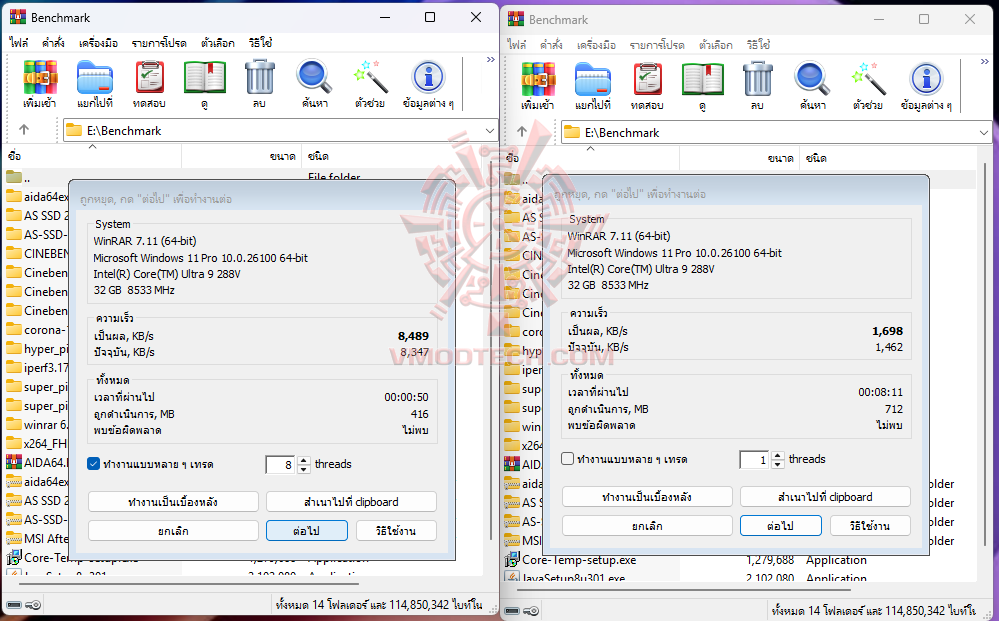Viewport: 999px width, 621px height.
Task: Click AIDA64 archive icon in left file list
Action: click(14, 462)
